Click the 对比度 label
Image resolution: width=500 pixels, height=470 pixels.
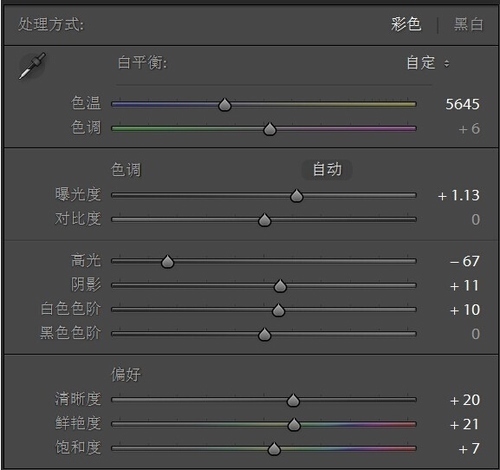[78, 219]
